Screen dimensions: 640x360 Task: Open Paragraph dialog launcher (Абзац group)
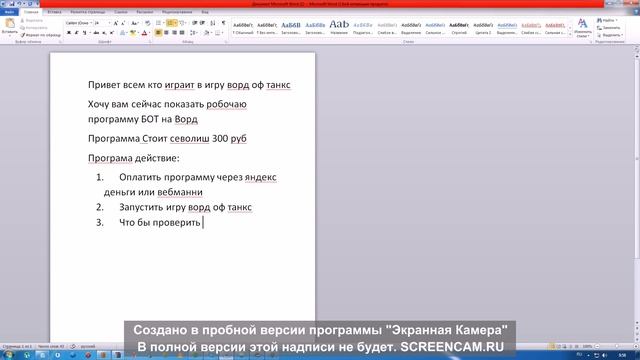226,42
